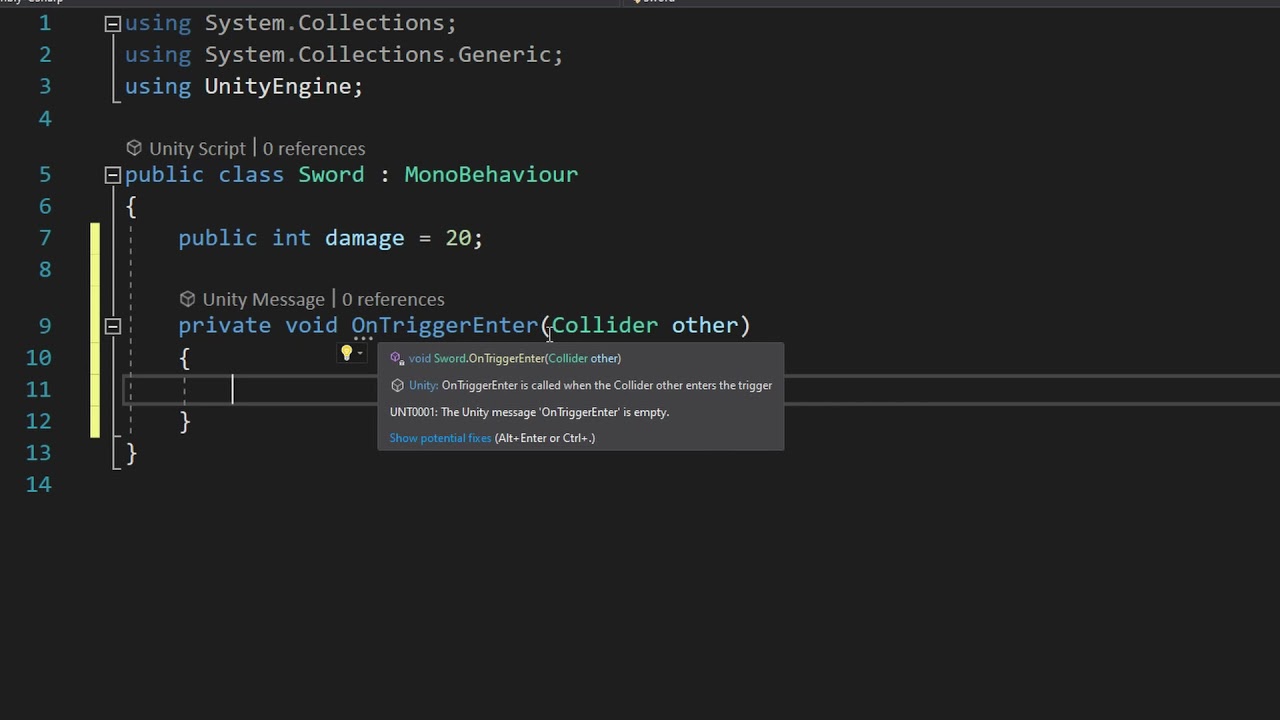Click the Sword class name
The width and height of the screenshot is (1280, 720).
(x=331, y=175)
